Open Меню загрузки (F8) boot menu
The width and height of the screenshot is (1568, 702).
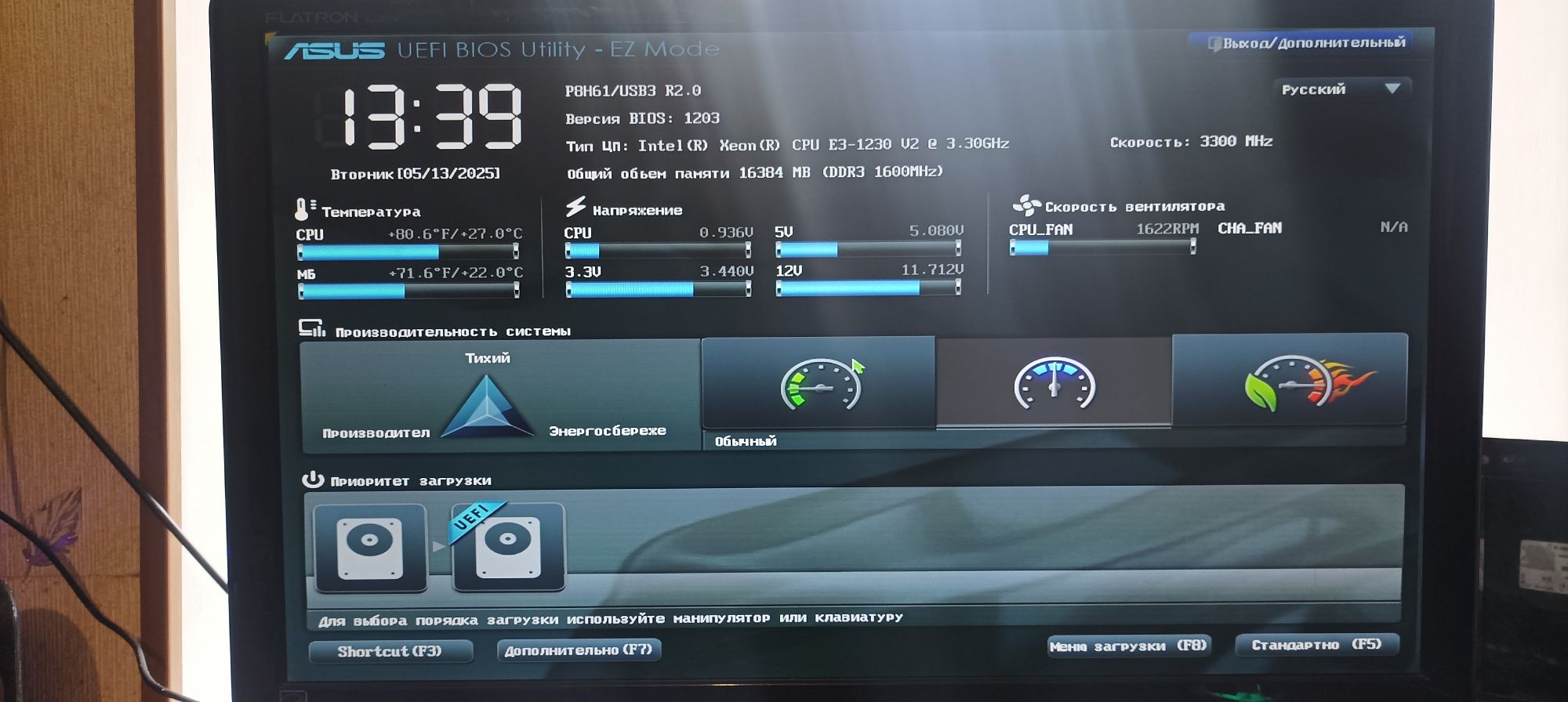(x=1129, y=646)
